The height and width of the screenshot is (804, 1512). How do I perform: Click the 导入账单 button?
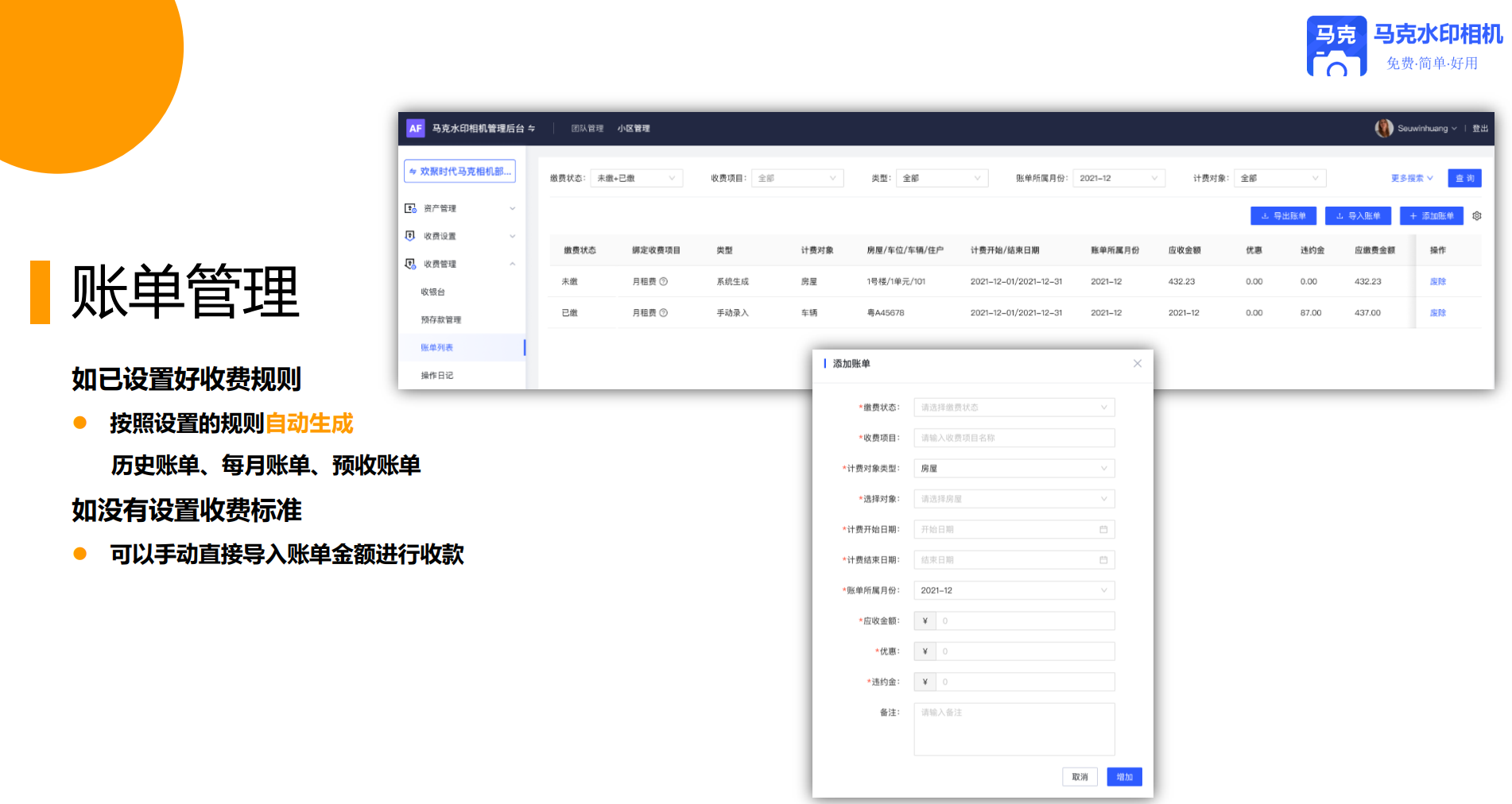click(x=1358, y=216)
